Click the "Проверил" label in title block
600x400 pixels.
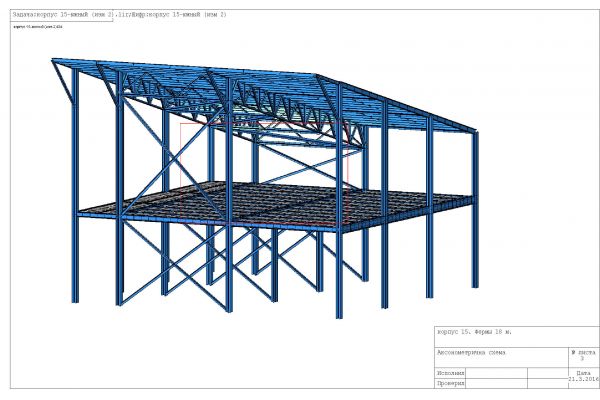[450, 383]
